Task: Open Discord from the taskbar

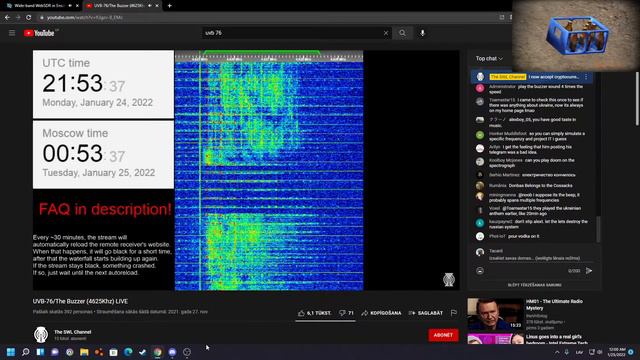Action: tap(172, 352)
